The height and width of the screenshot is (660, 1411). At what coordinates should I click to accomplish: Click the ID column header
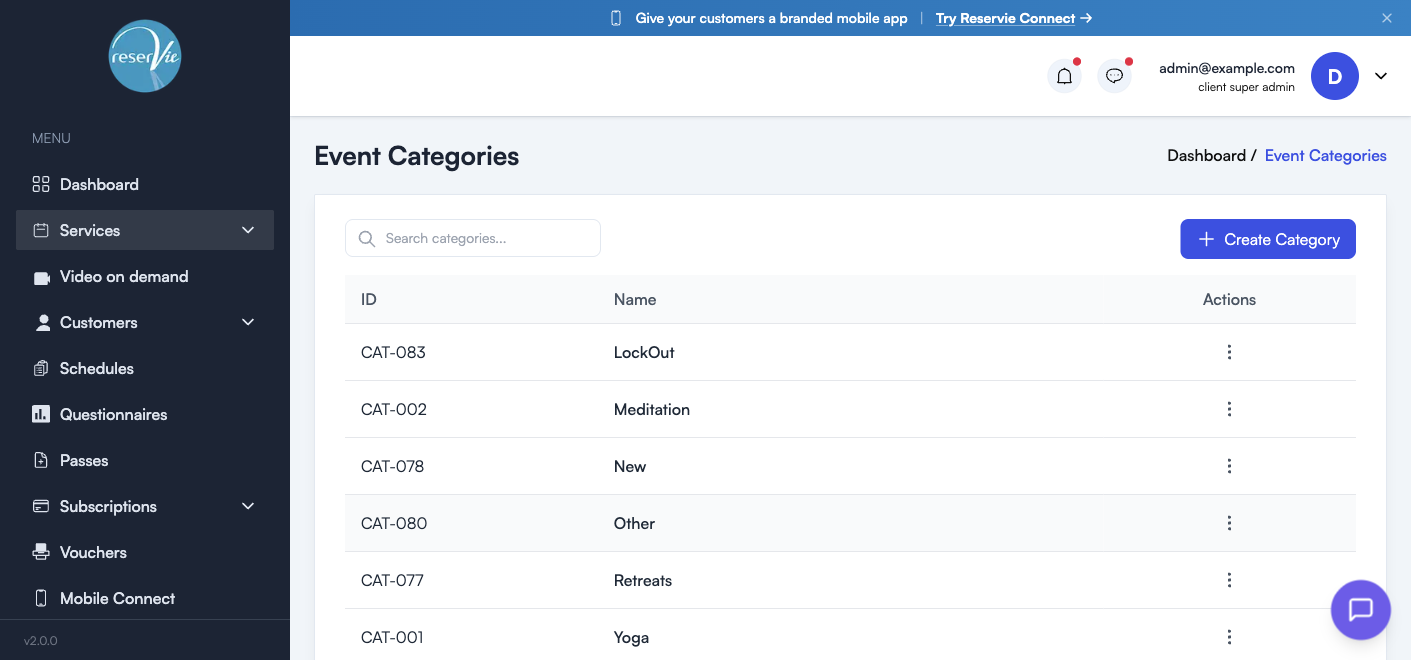point(369,299)
